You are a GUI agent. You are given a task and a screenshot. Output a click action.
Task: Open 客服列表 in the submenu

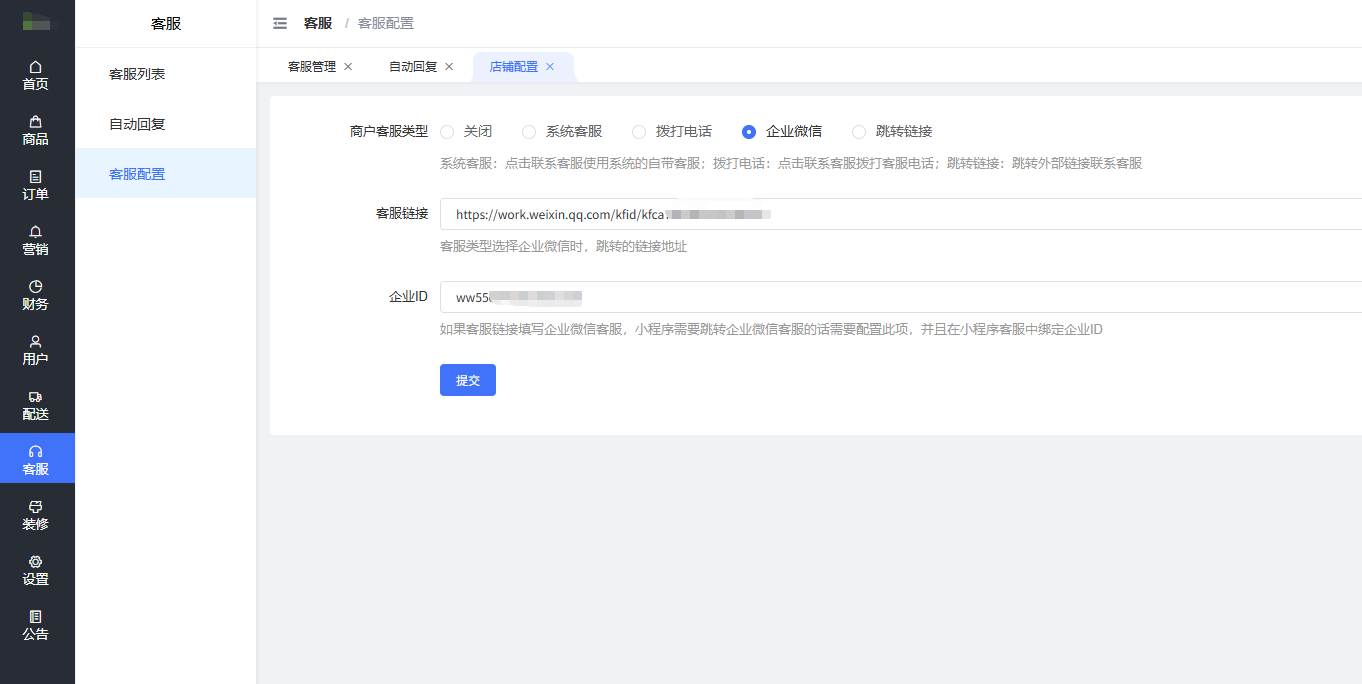[137, 74]
